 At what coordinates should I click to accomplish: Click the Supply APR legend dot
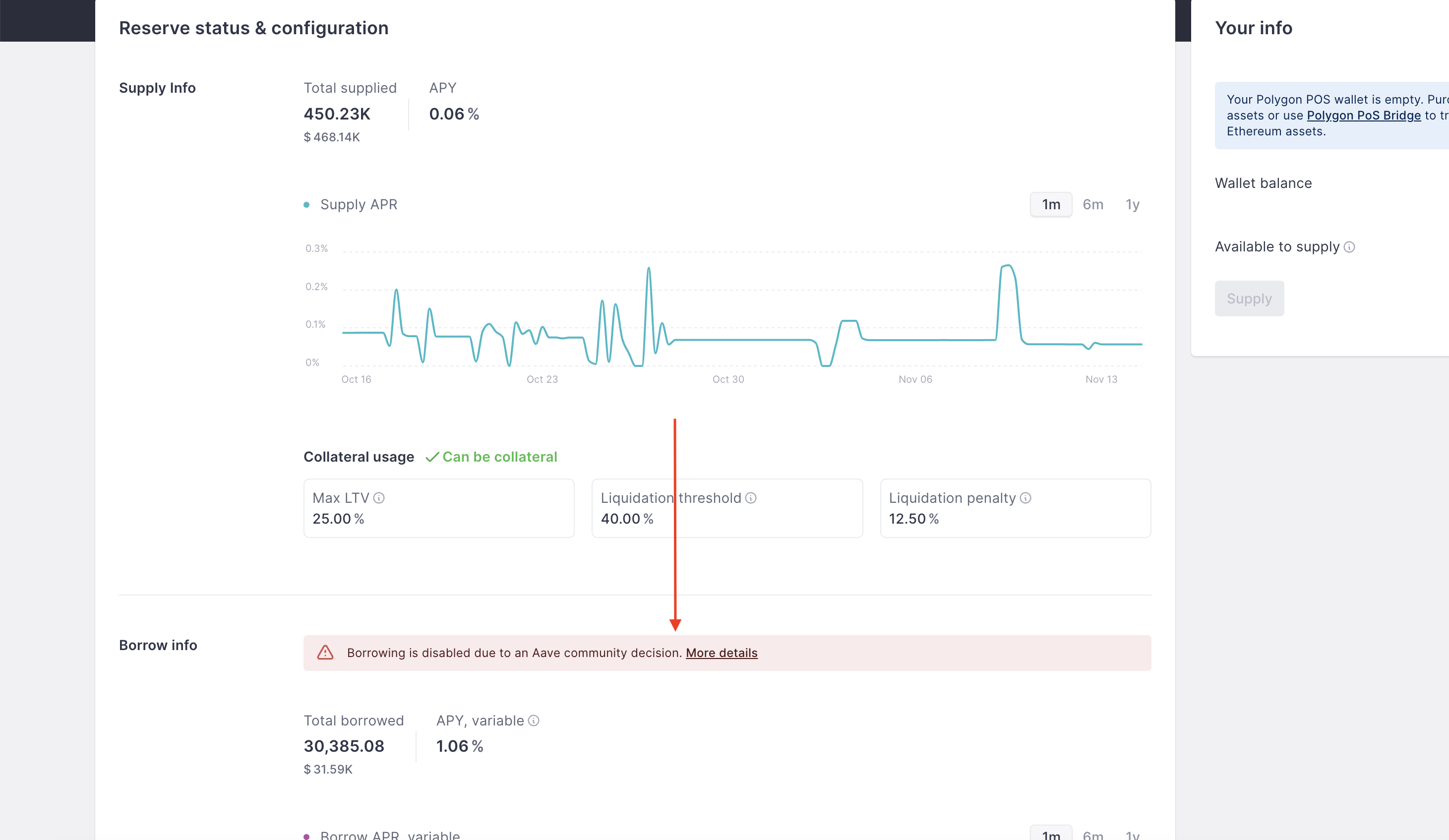(x=306, y=204)
